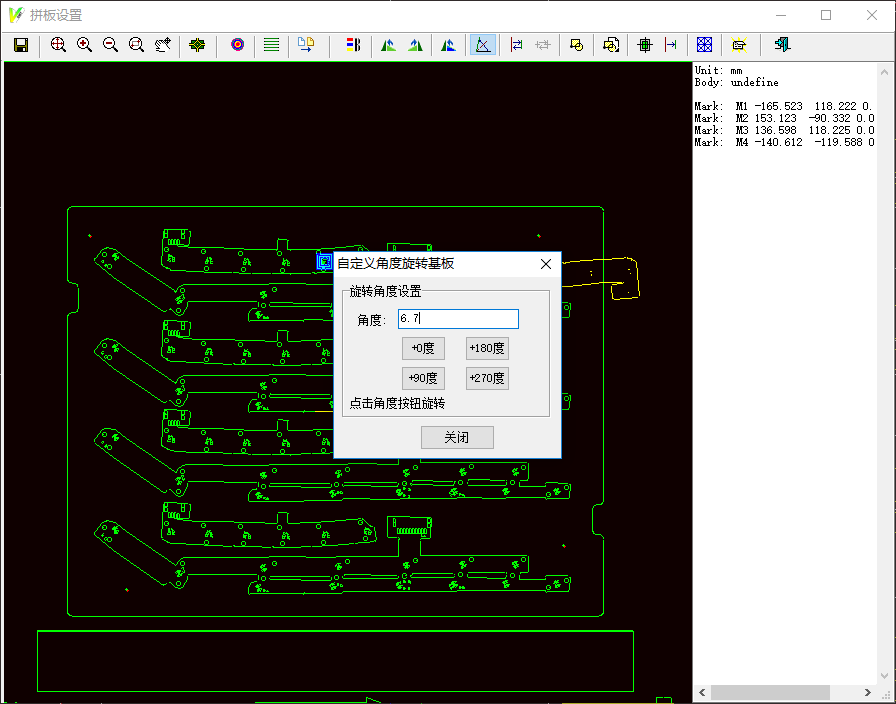Image resolution: width=896 pixels, height=704 pixels.
Task: Click the exit door arrow icon
Action: coord(782,45)
